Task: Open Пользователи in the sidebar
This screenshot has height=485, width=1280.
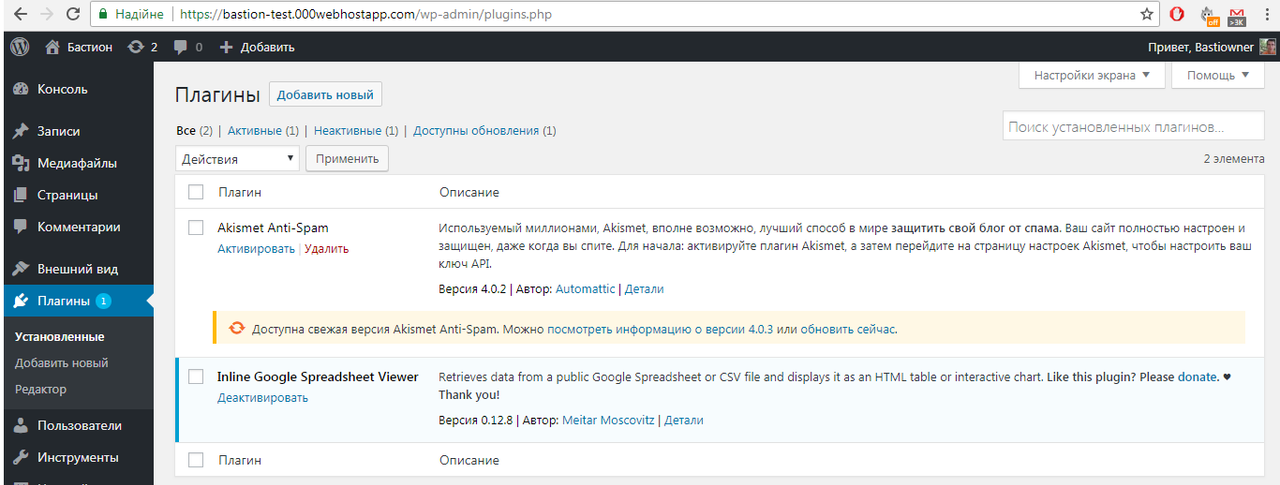Action: (77, 425)
